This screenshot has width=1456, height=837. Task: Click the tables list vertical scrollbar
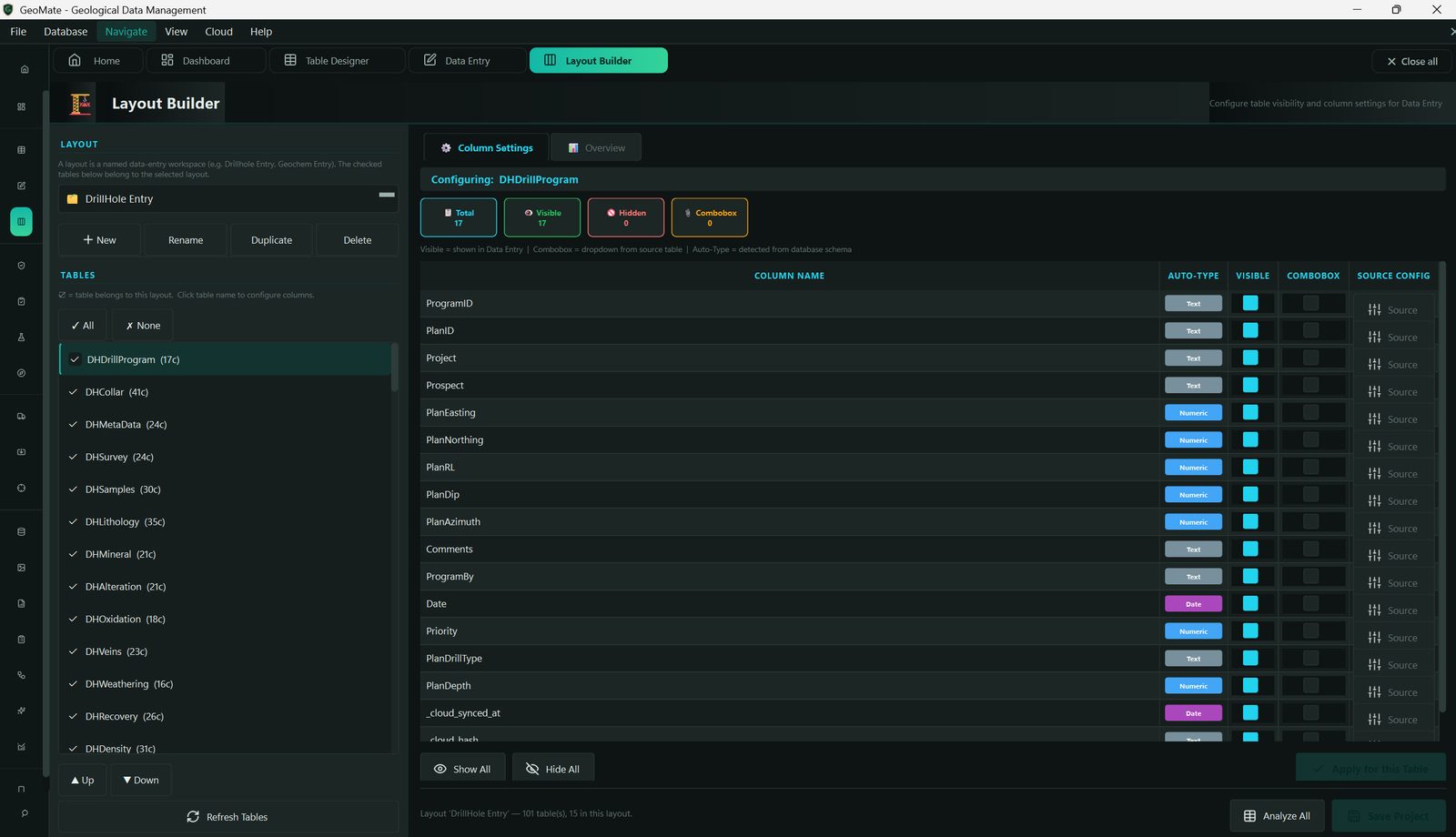[395, 368]
